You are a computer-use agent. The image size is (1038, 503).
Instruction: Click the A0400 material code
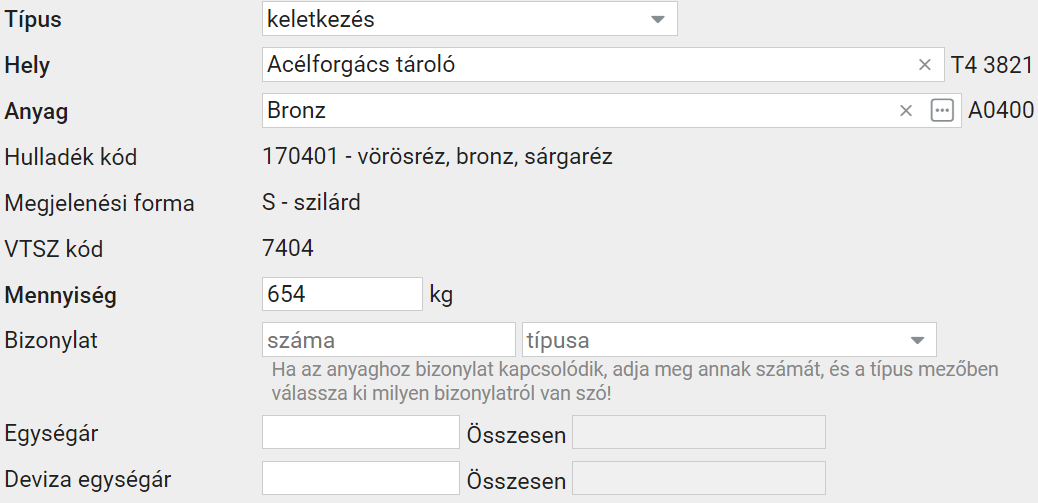[1001, 111]
